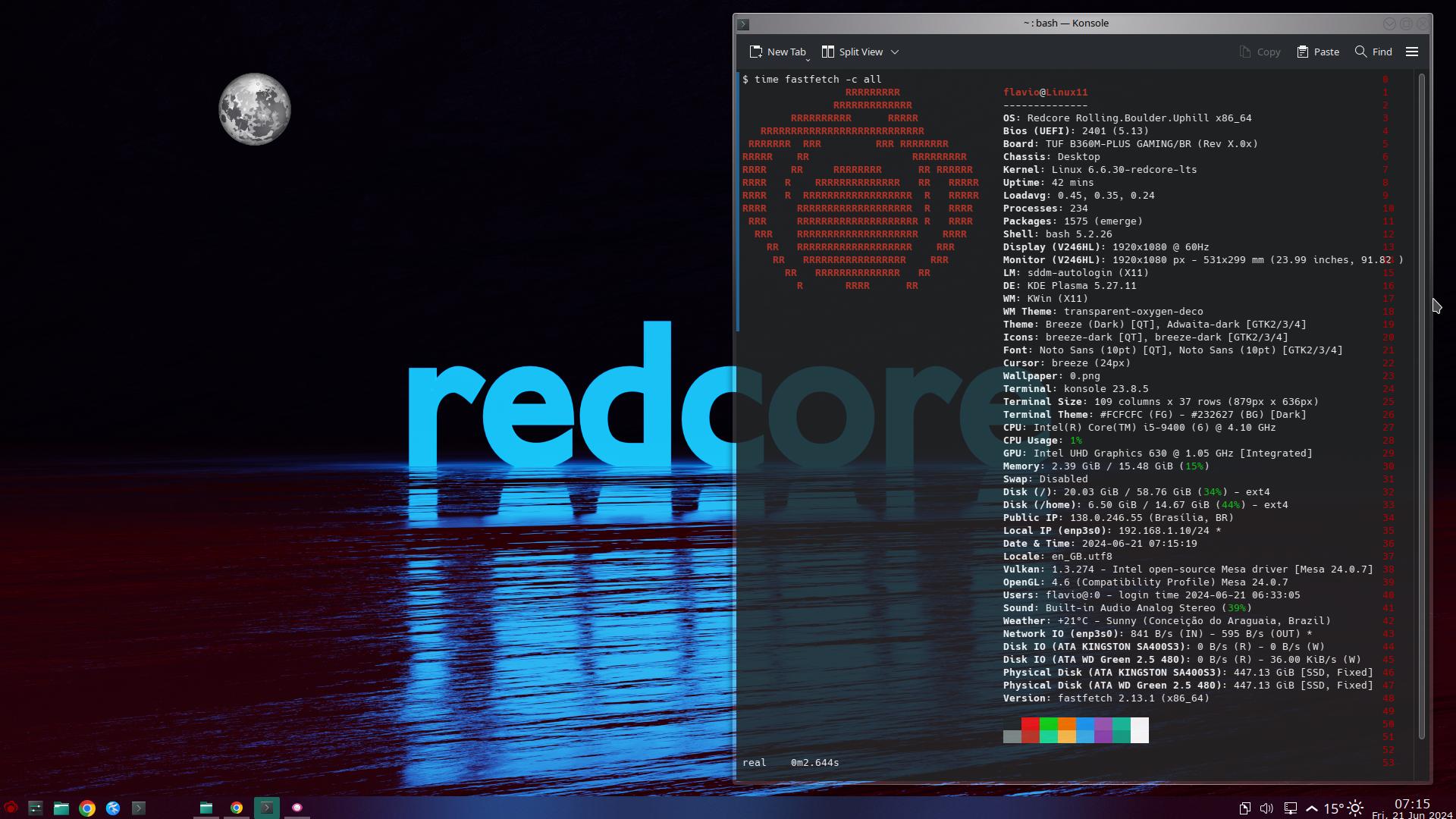Click the 'Packages: 1575 (emerge)' line
Viewport: 1456px width, 819px height.
pyautogui.click(x=1073, y=221)
